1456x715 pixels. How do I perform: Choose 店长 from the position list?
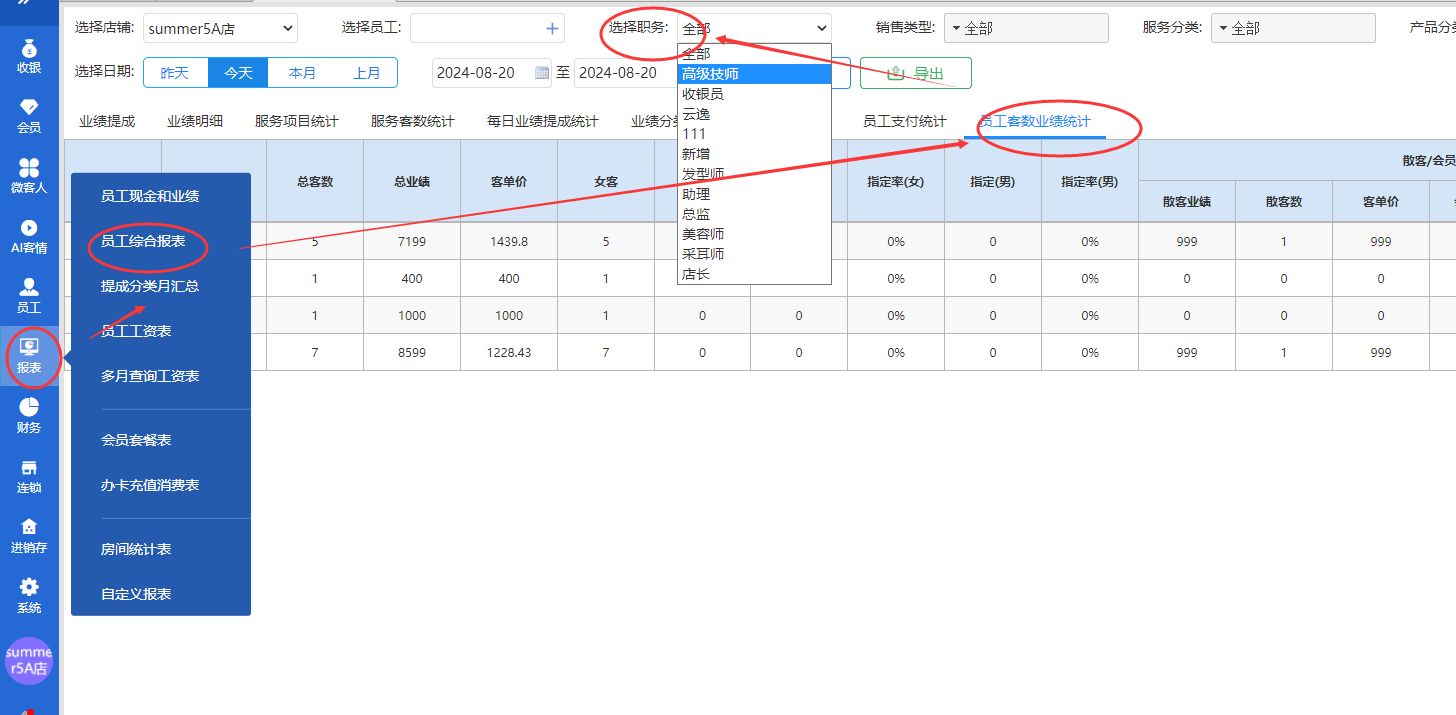coord(754,274)
